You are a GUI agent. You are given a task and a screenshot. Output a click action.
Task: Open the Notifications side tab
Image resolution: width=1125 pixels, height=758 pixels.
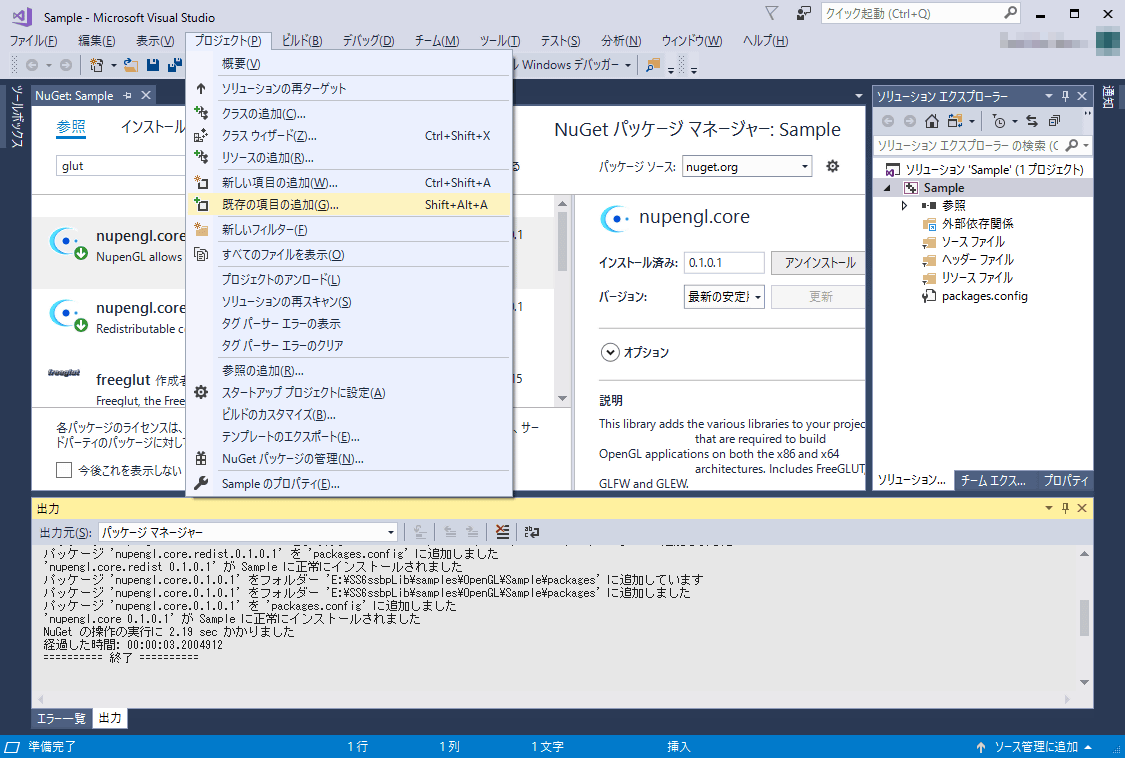tap(1108, 98)
